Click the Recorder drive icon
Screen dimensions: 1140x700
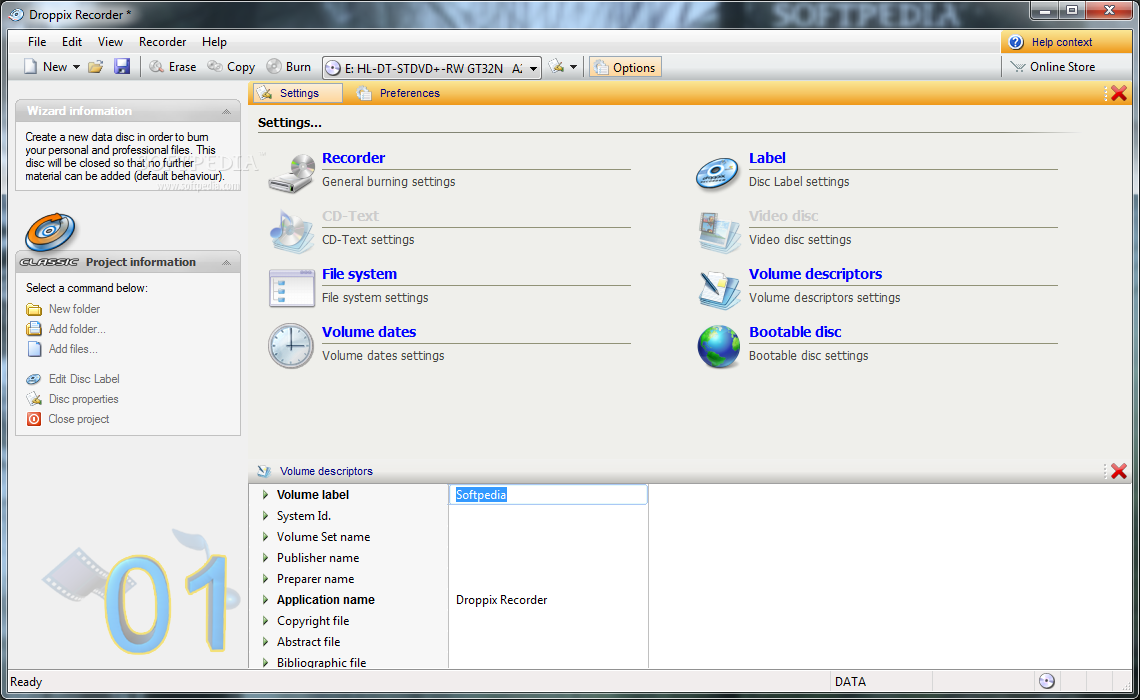click(x=291, y=173)
